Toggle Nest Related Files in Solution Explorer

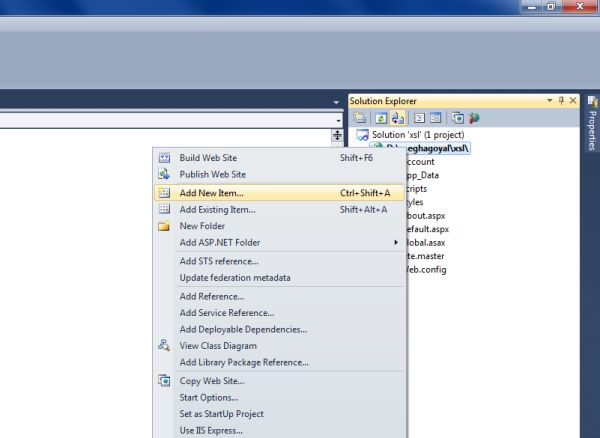click(x=398, y=118)
